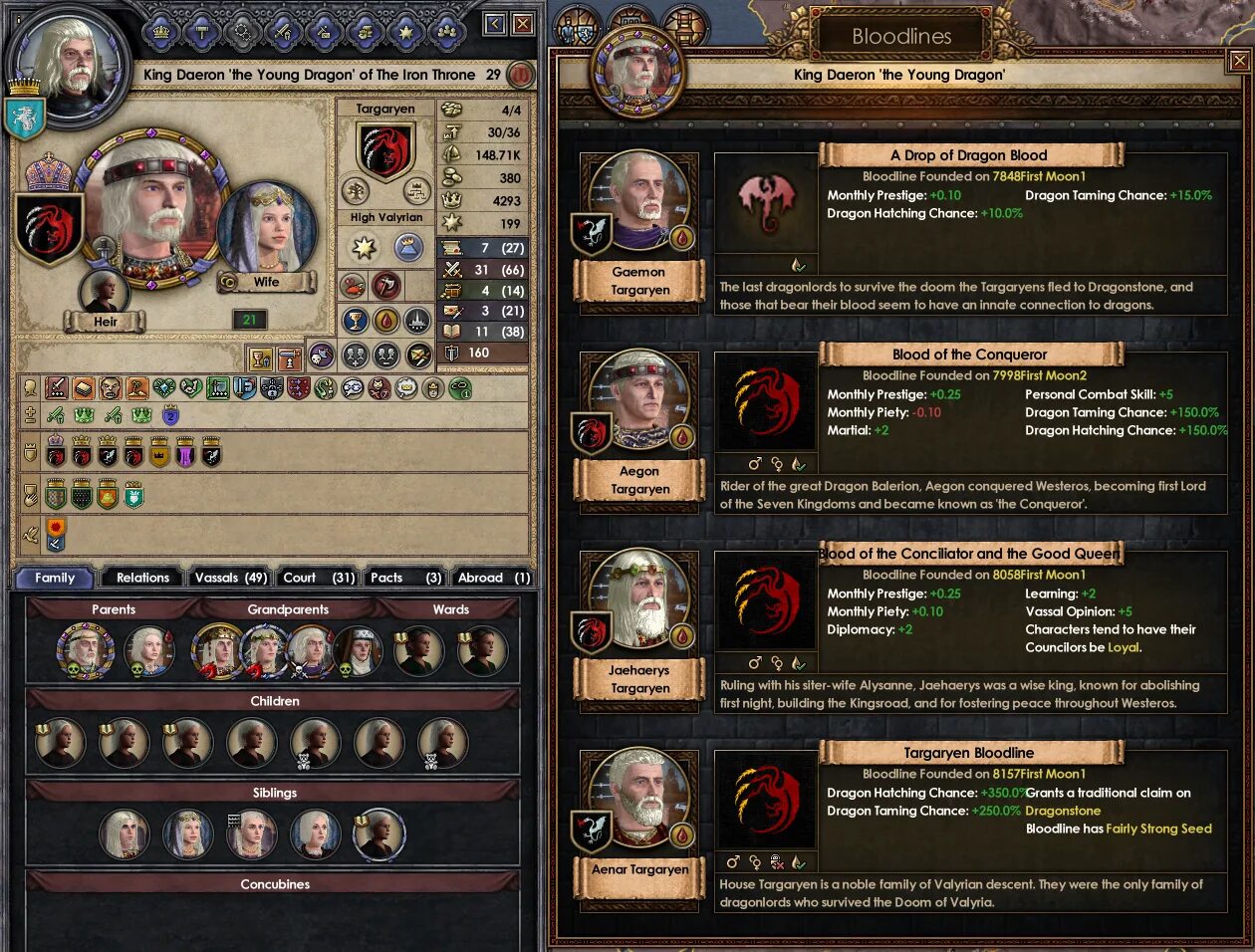Click the crown hierarchy chart icon under Targaryen
1255x952 pixels.
tap(415, 189)
